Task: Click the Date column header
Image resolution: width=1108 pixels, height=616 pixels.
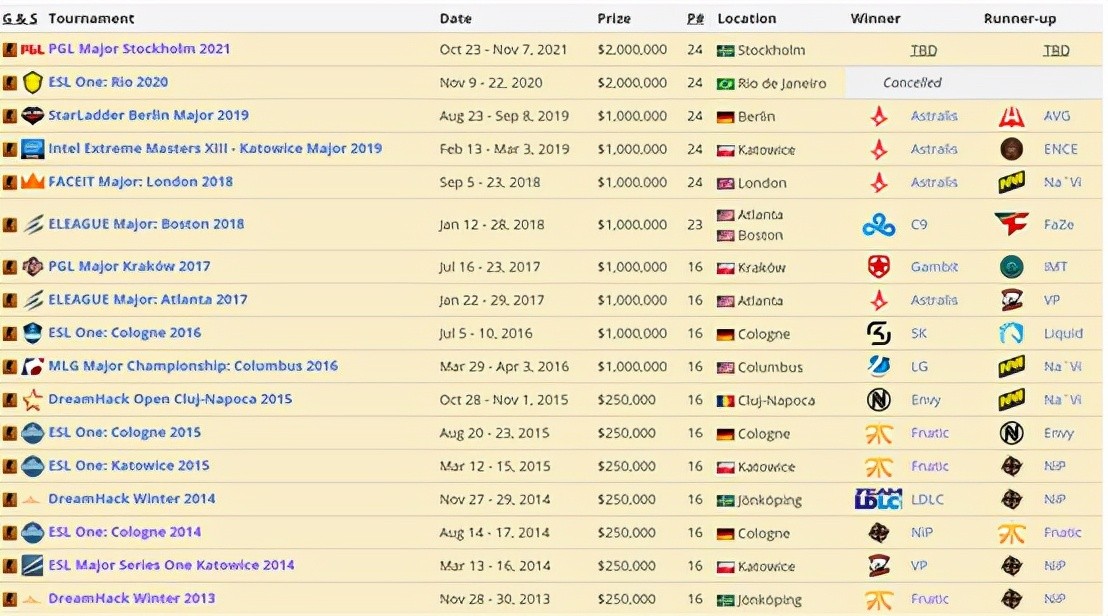Action: pyautogui.click(x=456, y=18)
